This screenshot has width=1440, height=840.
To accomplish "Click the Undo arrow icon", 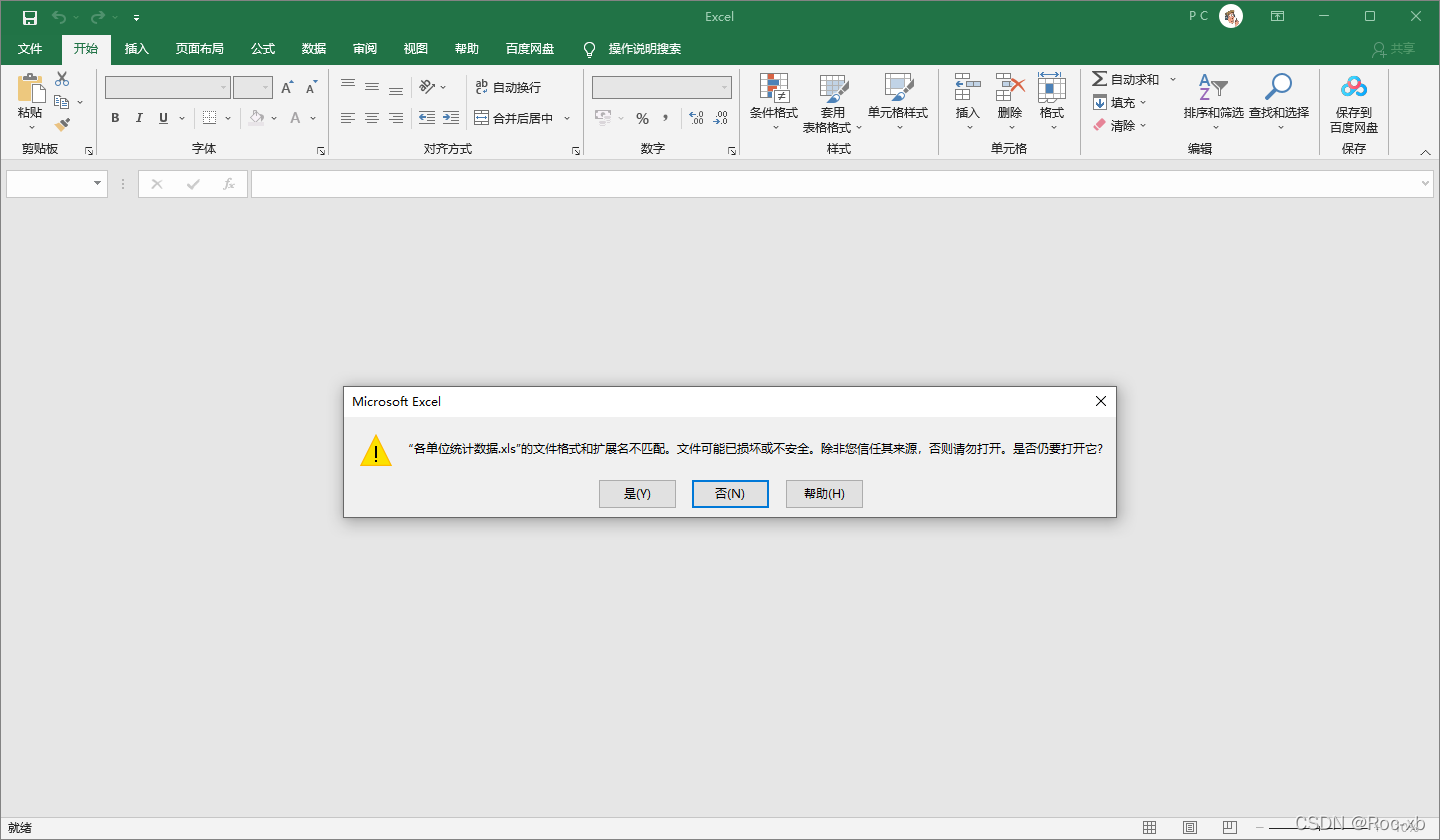I will click(x=60, y=17).
